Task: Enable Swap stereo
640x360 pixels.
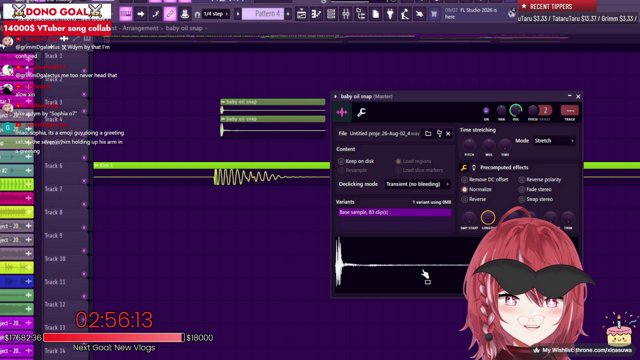Action: point(536,199)
